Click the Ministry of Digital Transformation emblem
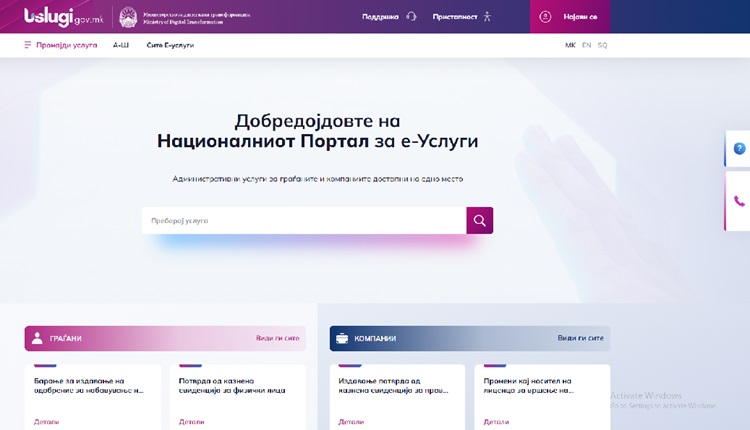Screen dimensions: 750x430 [128, 17]
